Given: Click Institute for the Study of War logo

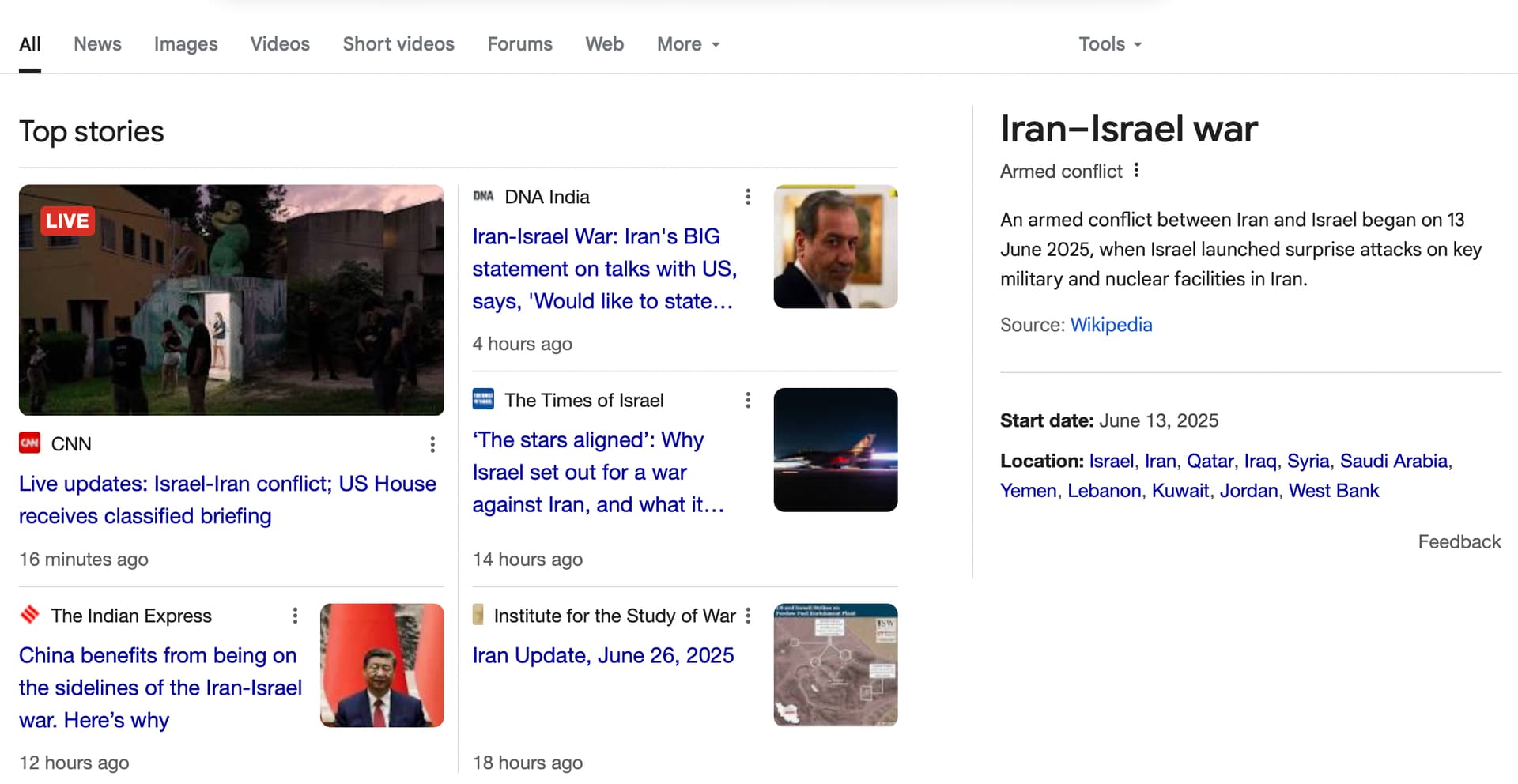Looking at the screenshot, I should point(478,614).
